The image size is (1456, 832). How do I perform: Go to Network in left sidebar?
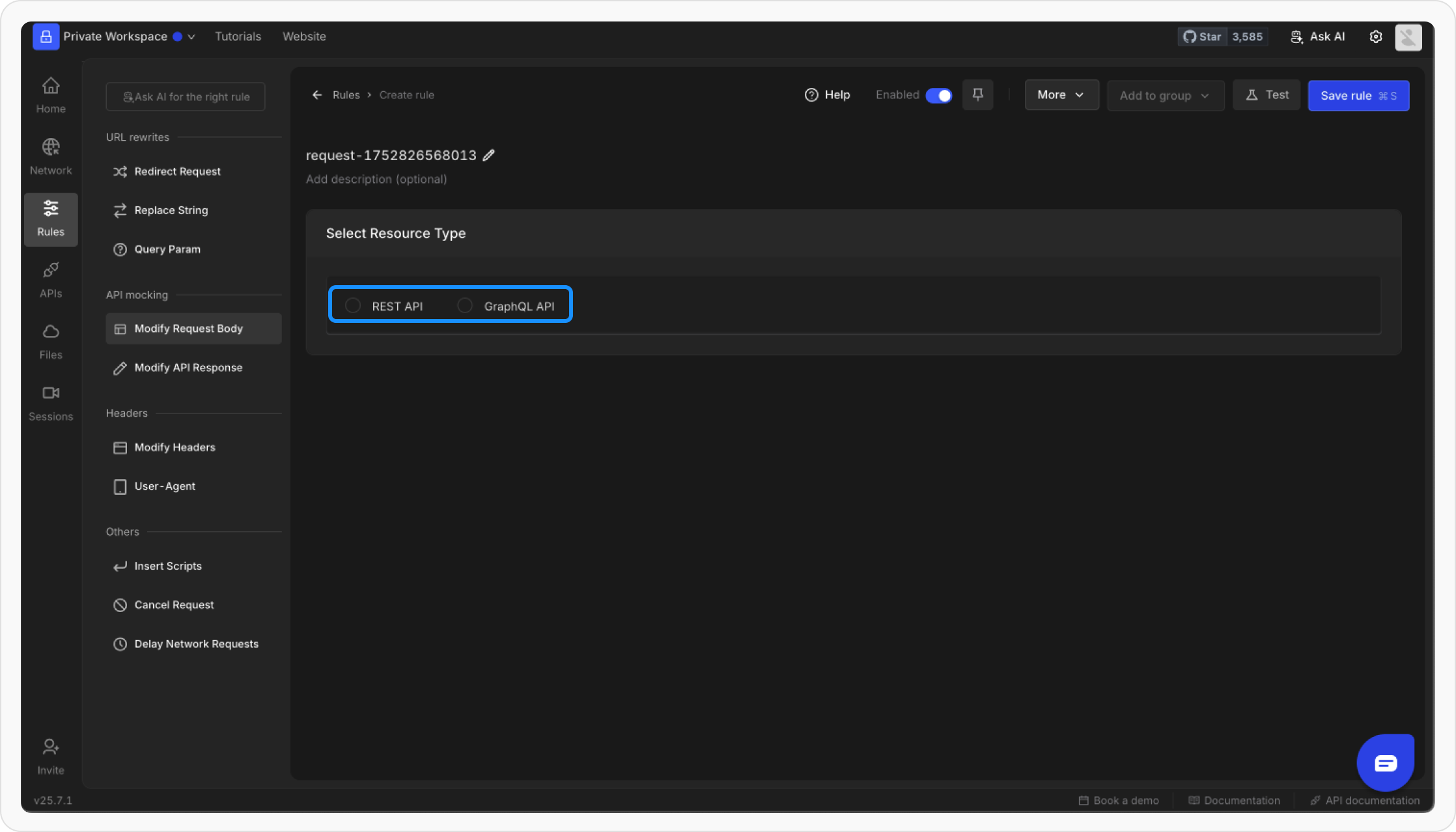pyautogui.click(x=51, y=157)
